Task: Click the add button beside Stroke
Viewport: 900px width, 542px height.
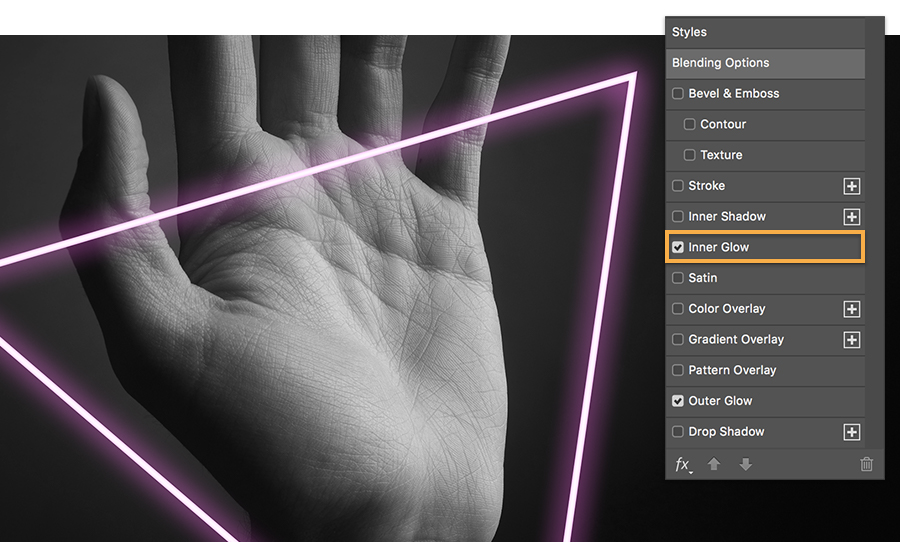Action: coord(851,186)
